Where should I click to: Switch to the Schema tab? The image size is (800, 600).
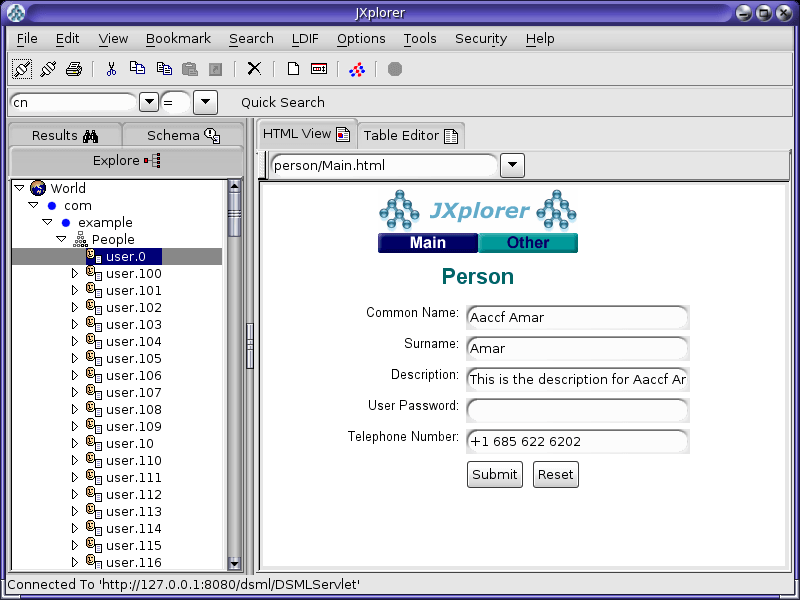[183, 136]
